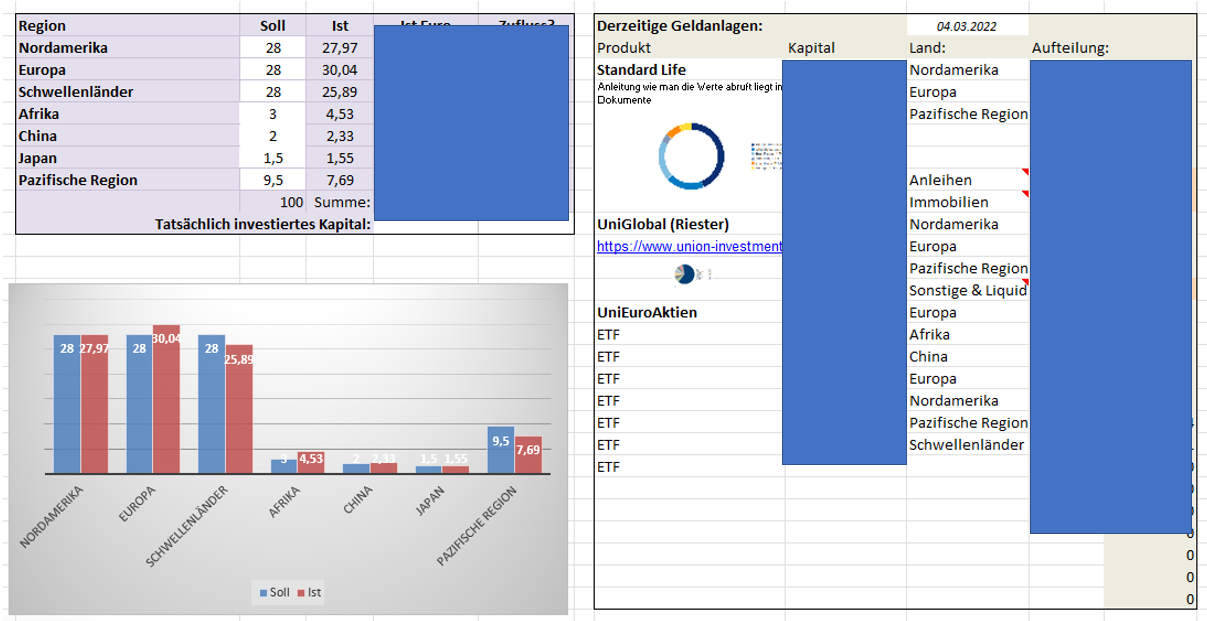The height and width of the screenshot is (621, 1207).
Task: Select the small UniGlobal pie chart thumbnail
Action: pos(685,273)
